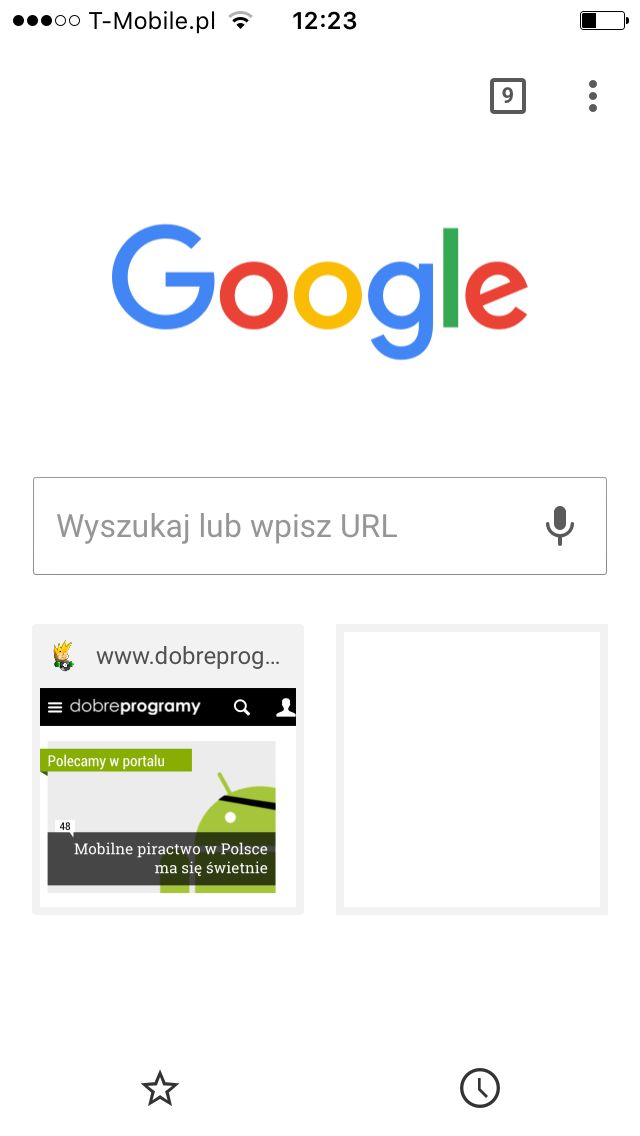This screenshot has height=1136, width=640.
Task: Tap the empty most visited tile
Action: pos(472,769)
